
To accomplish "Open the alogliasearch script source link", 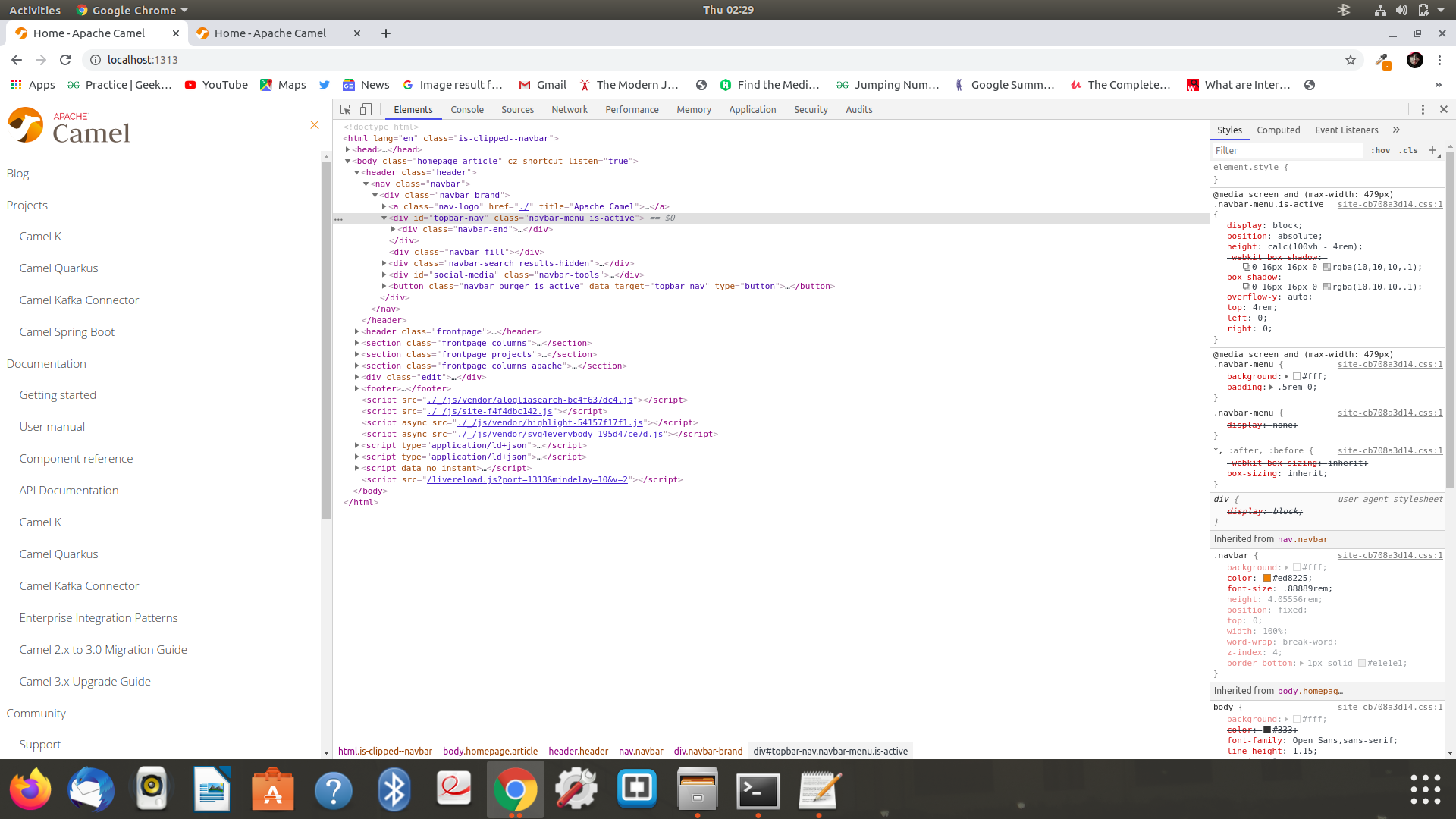I will (x=530, y=400).
